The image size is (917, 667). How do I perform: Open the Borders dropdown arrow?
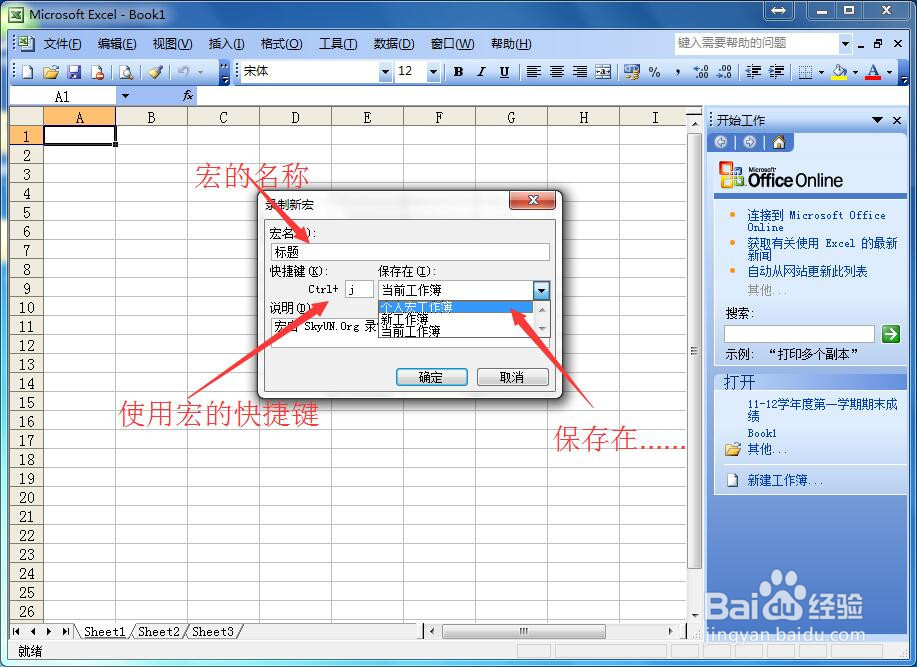821,72
